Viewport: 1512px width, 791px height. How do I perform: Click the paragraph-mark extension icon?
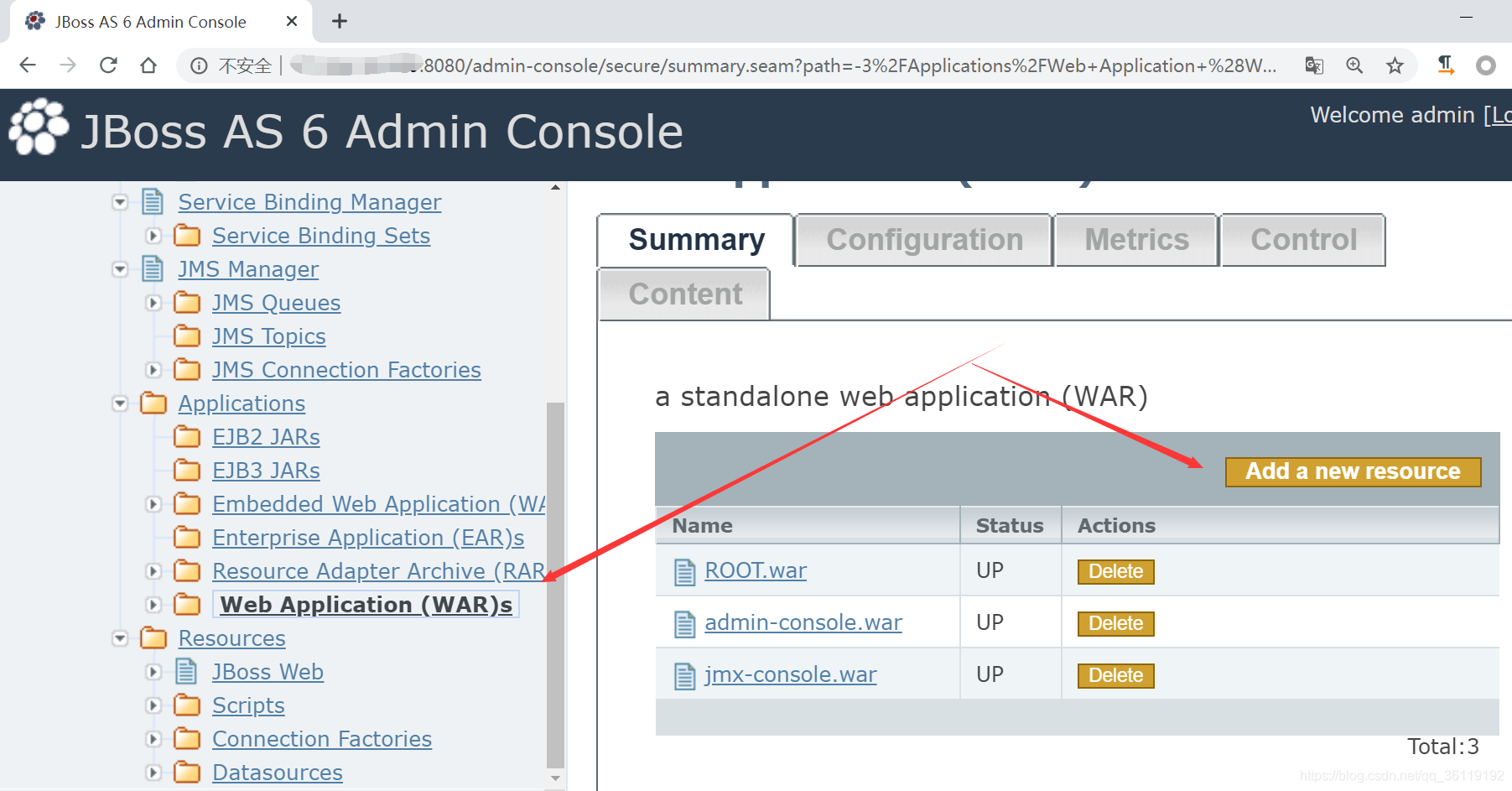coord(1446,65)
